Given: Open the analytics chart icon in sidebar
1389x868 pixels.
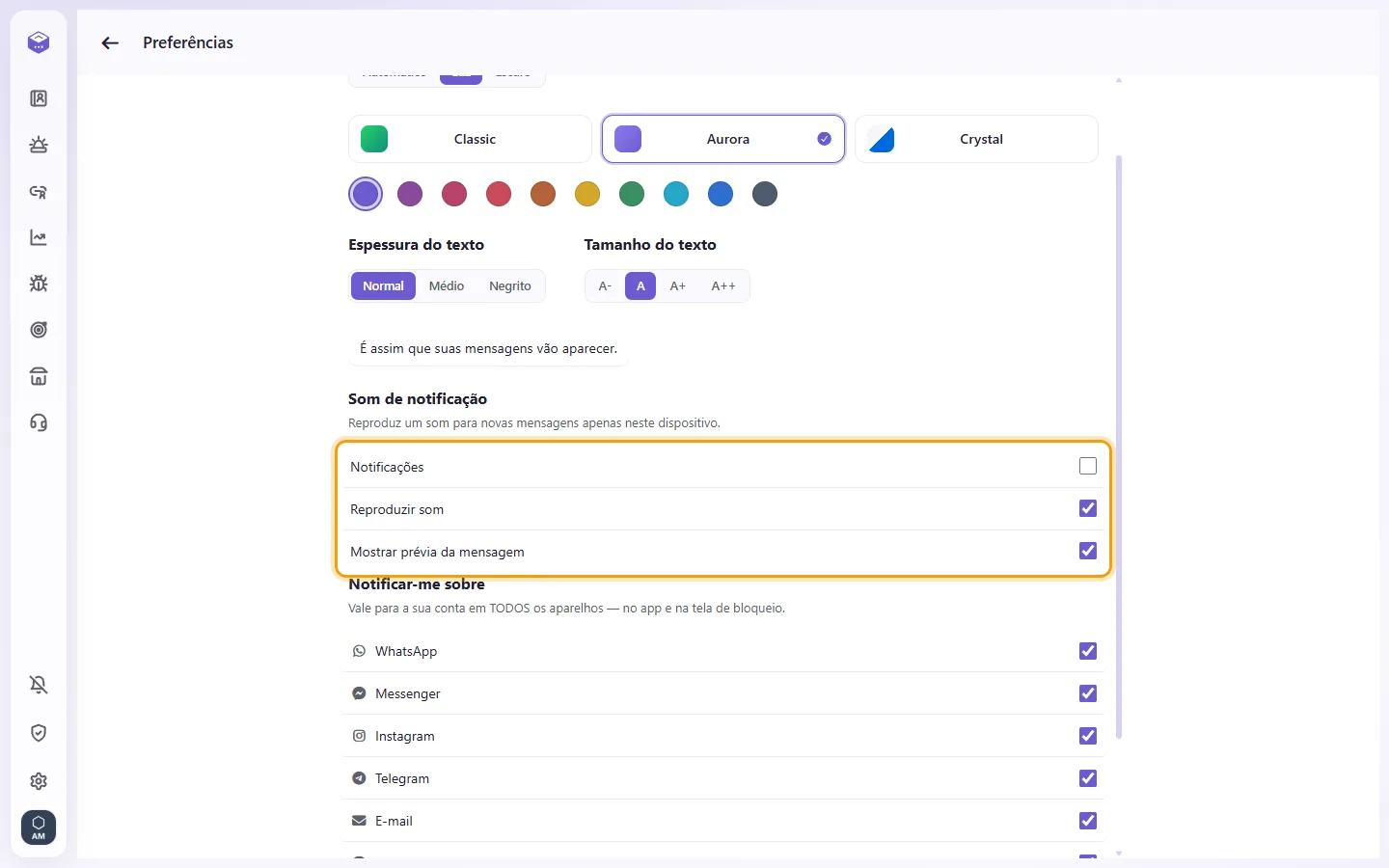Looking at the screenshot, I should coord(39,237).
